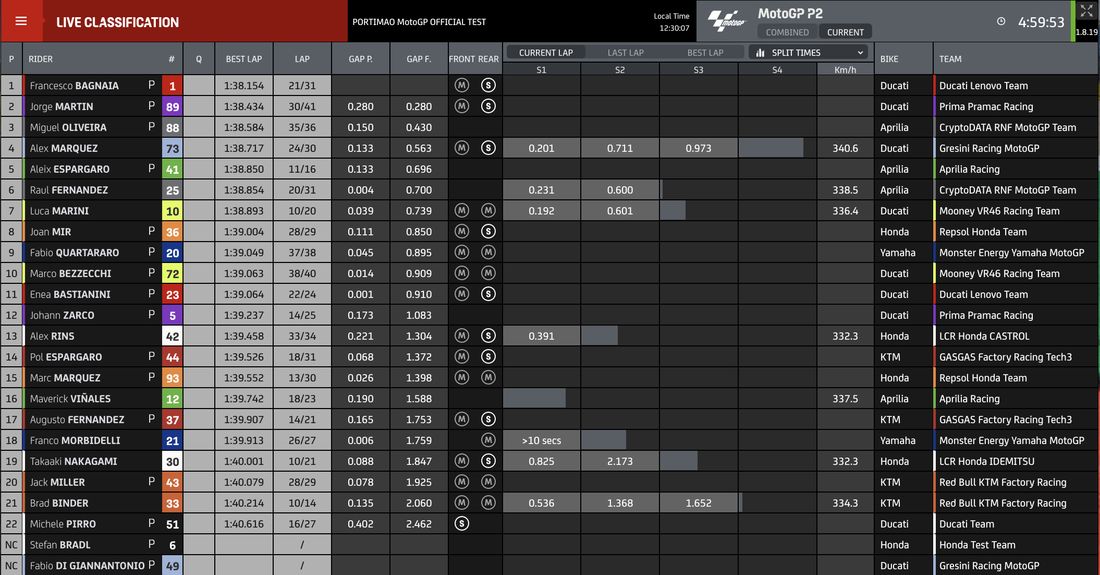Click Morbidelli's '>10 secs' split
This screenshot has width=1100, height=575.
coord(541,440)
